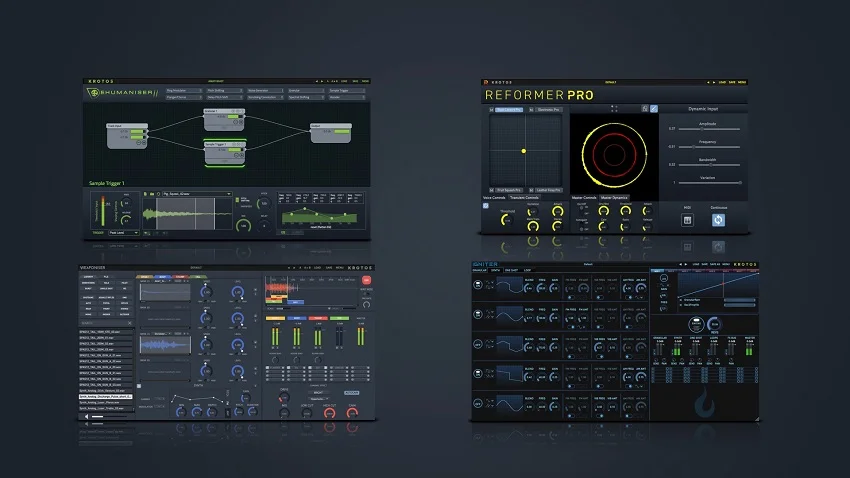
Task: Toggle the fifth oscillator power button in Igniter
Action: click(x=478, y=403)
